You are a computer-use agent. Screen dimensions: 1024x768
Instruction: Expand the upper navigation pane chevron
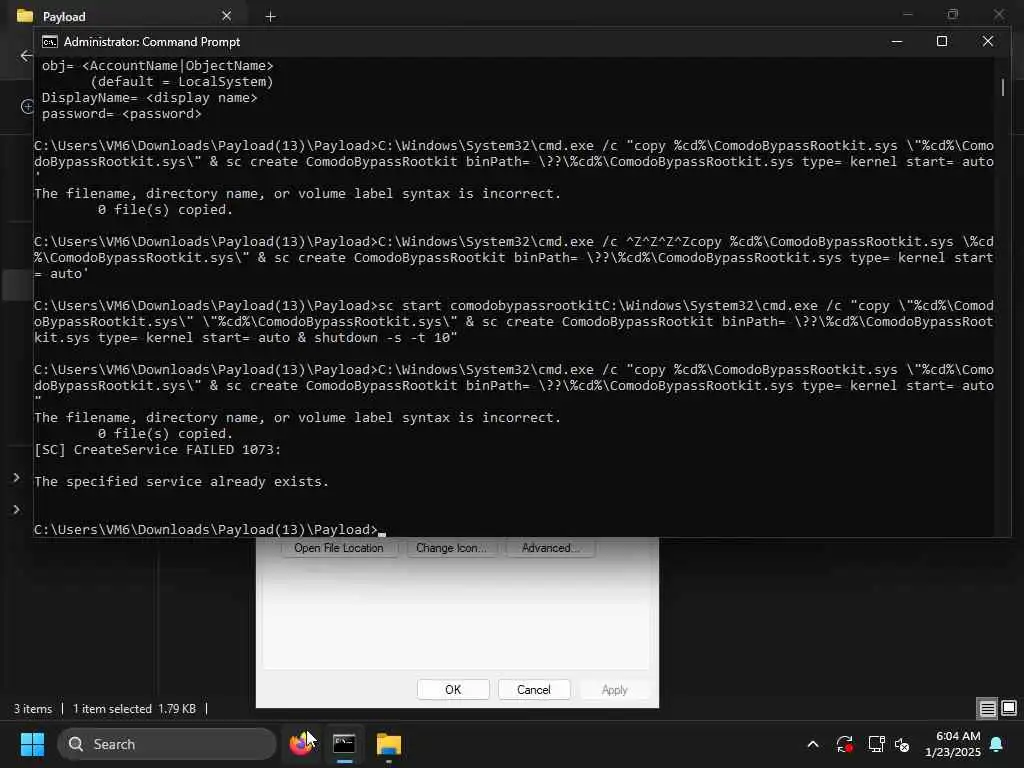(16, 478)
